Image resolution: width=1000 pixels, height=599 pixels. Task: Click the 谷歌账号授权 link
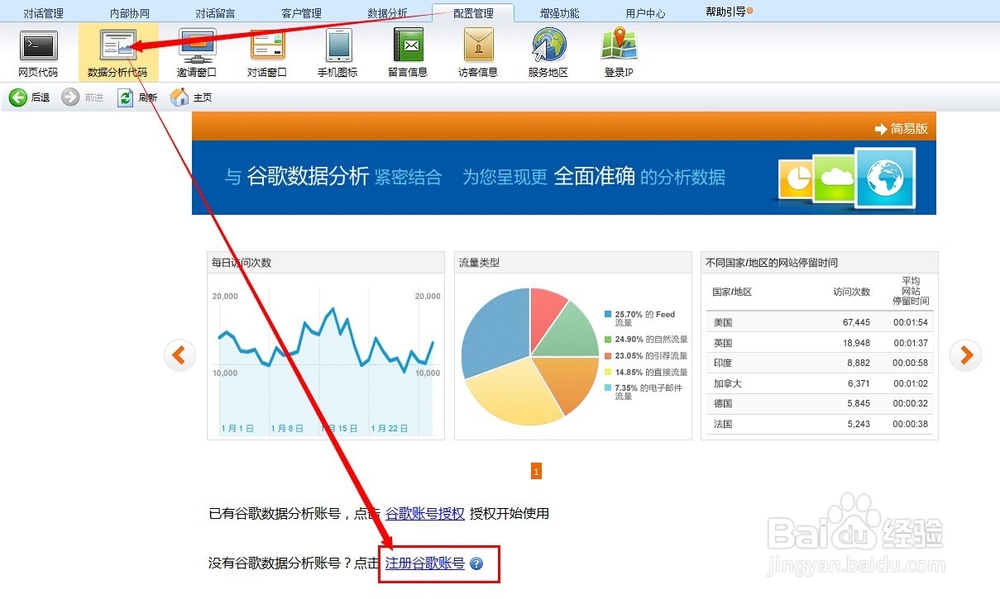tap(425, 514)
